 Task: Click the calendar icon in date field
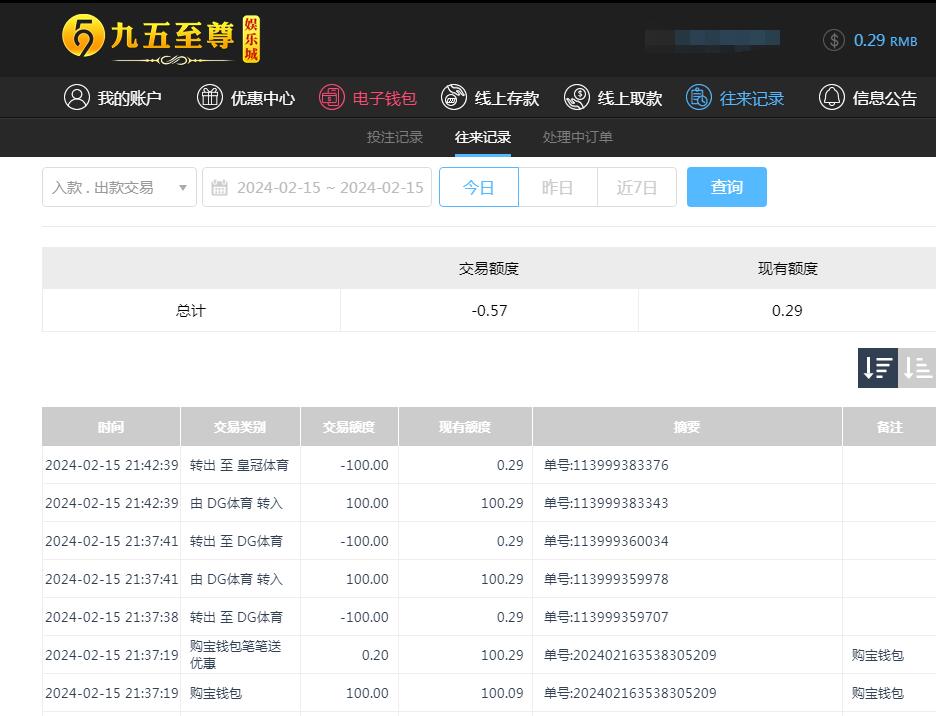[x=219, y=187]
